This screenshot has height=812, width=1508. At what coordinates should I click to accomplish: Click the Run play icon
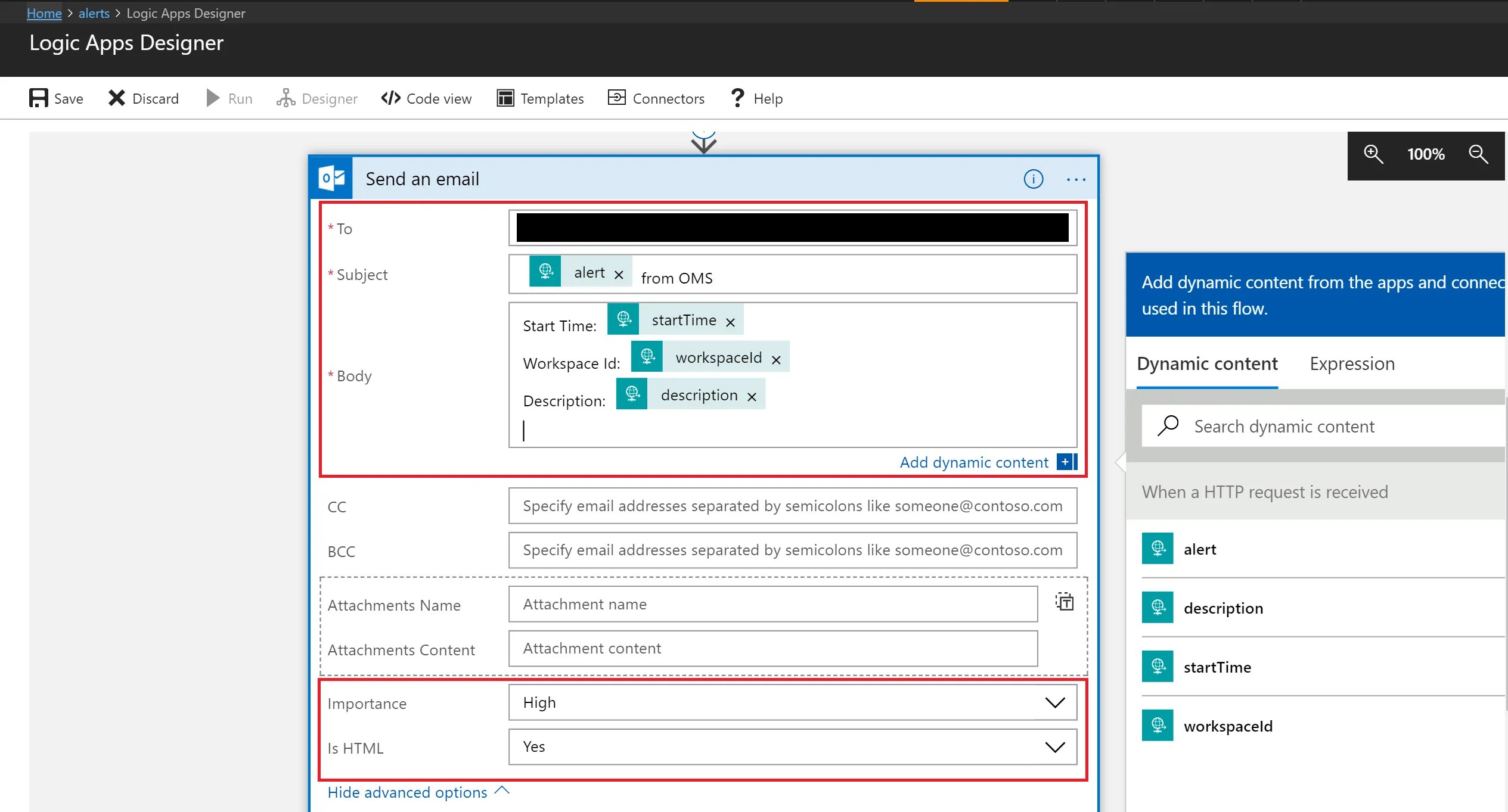tap(213, 98)
